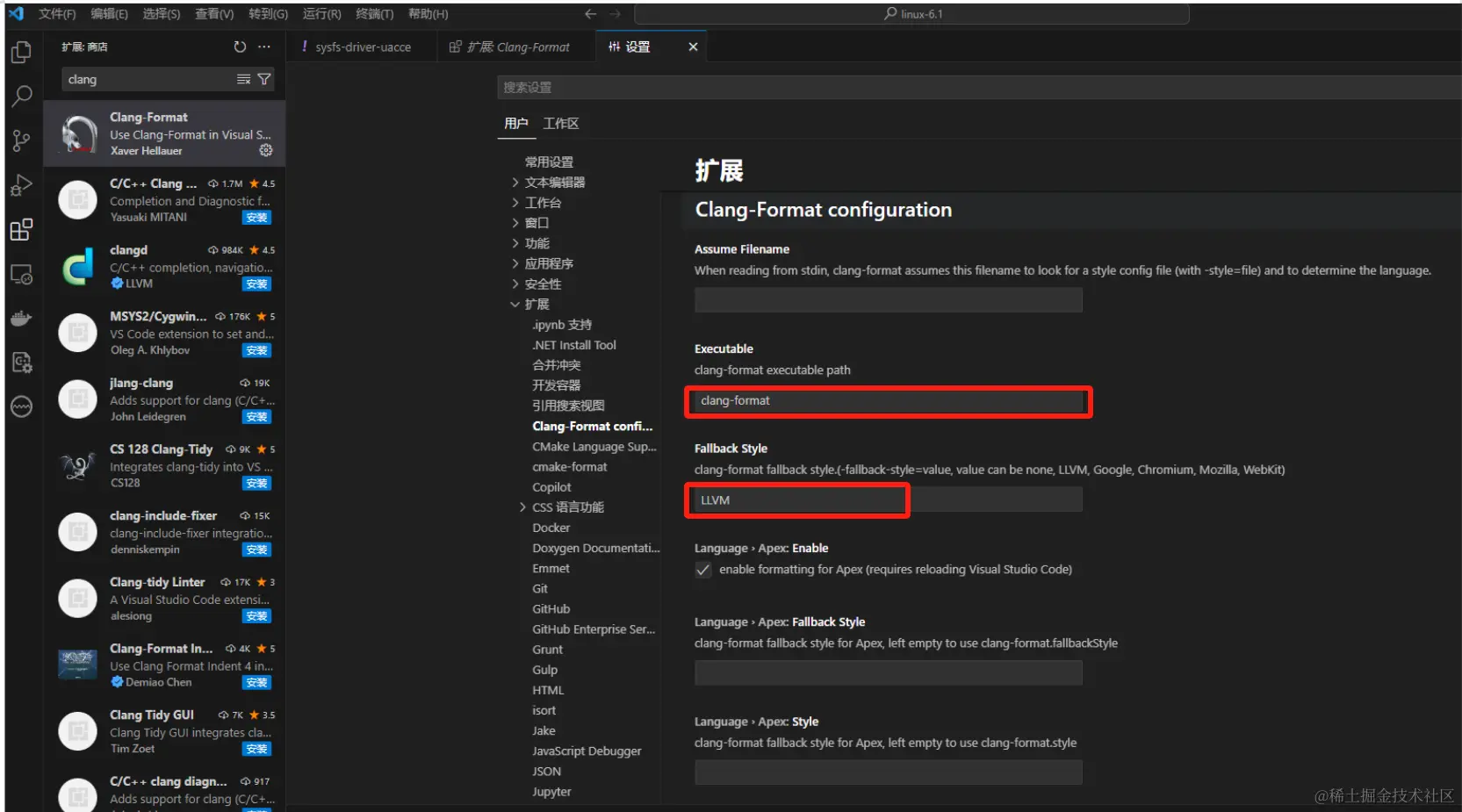1462x812 pixels.
Task: Open the Search view in activity bar
Action: (x=21, y=97)
